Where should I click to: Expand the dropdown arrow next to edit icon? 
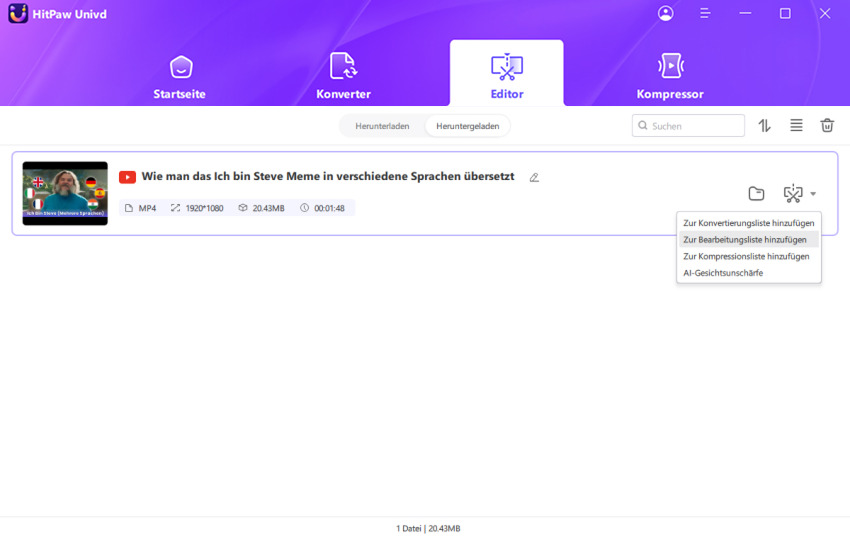pyautogui.click(x=813, y=194)
